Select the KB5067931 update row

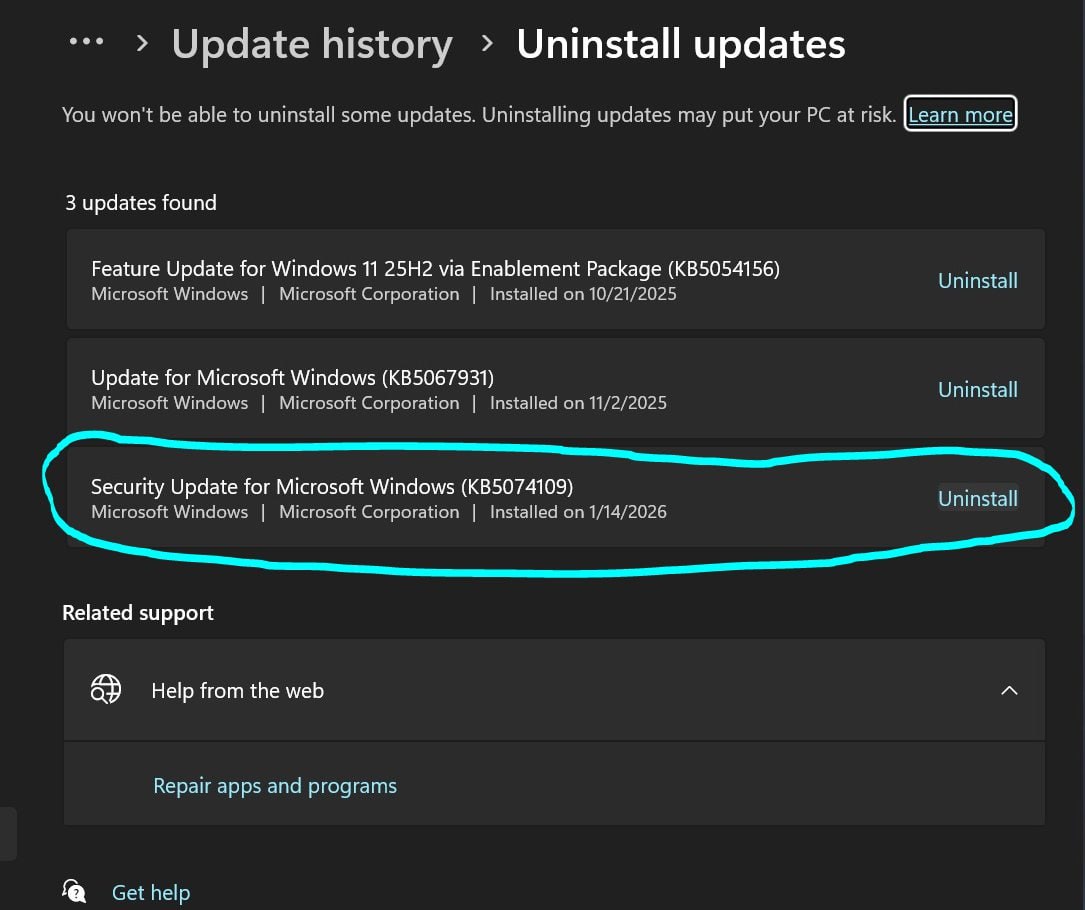450,388
